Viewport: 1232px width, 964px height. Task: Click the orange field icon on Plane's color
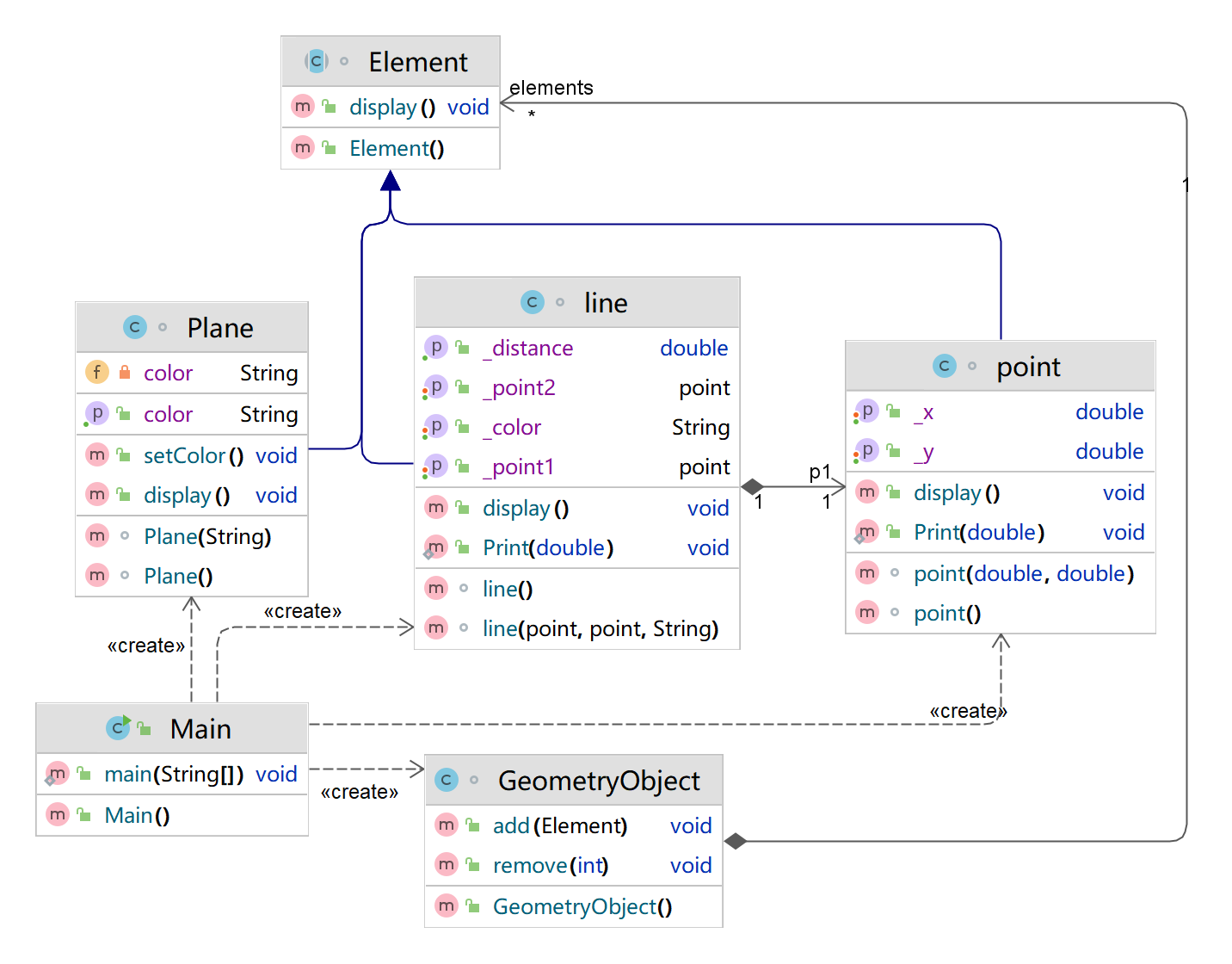tap(96, 373)
